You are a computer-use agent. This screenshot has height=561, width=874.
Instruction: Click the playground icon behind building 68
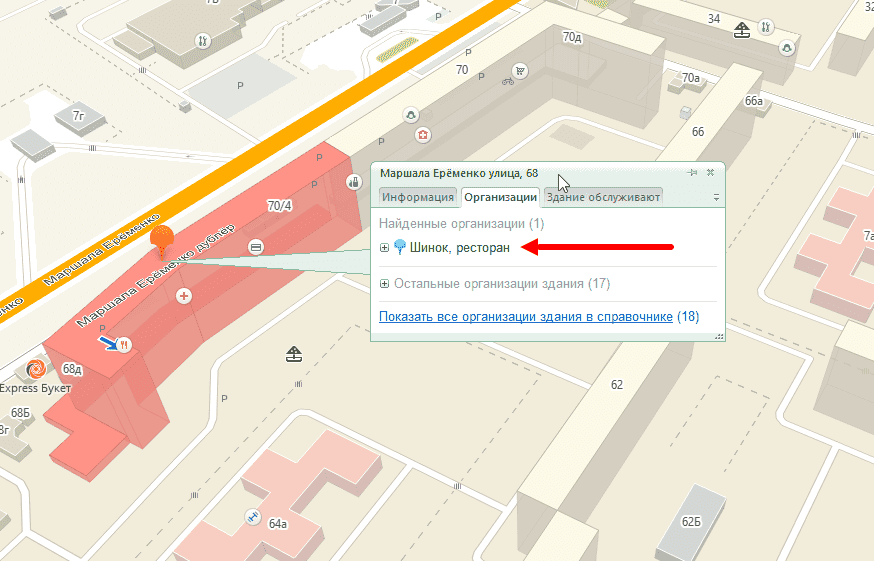pos(294,354)
